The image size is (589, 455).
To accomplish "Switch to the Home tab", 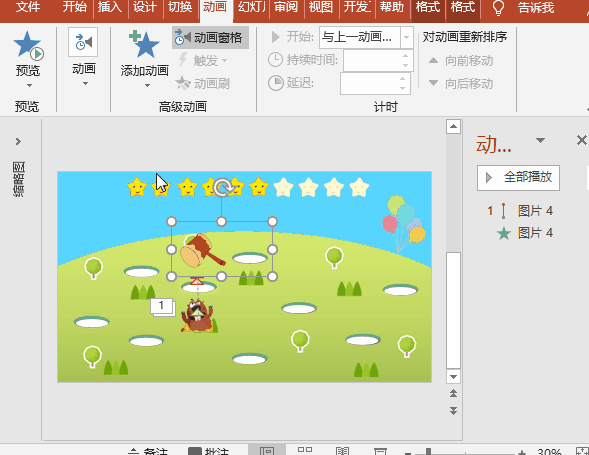I will click(74, 7).
